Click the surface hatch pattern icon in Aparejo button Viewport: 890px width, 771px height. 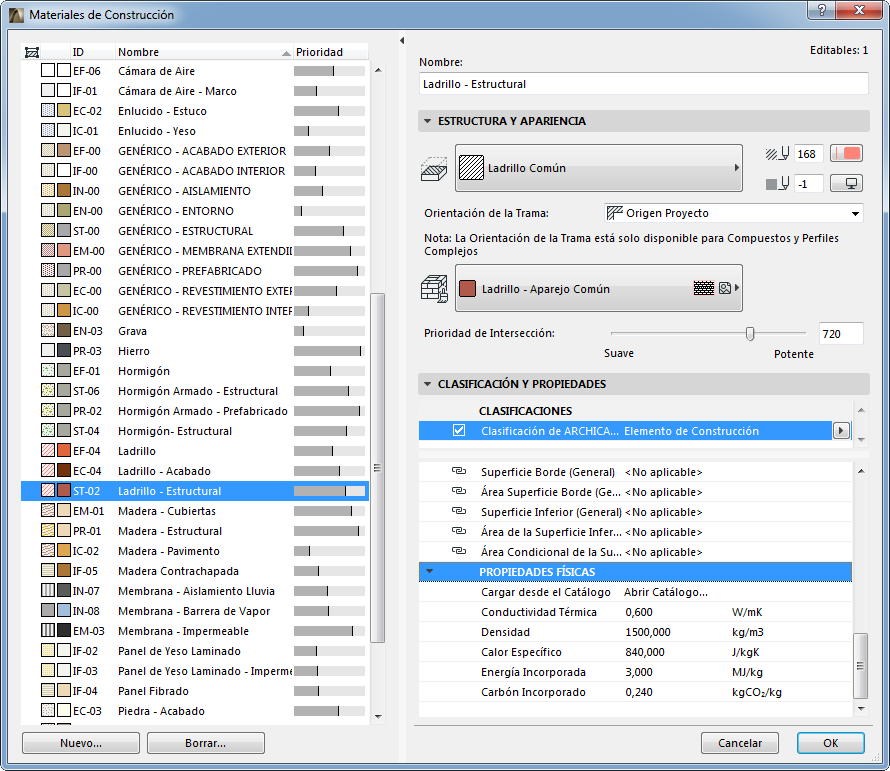[x=703, y=288]
